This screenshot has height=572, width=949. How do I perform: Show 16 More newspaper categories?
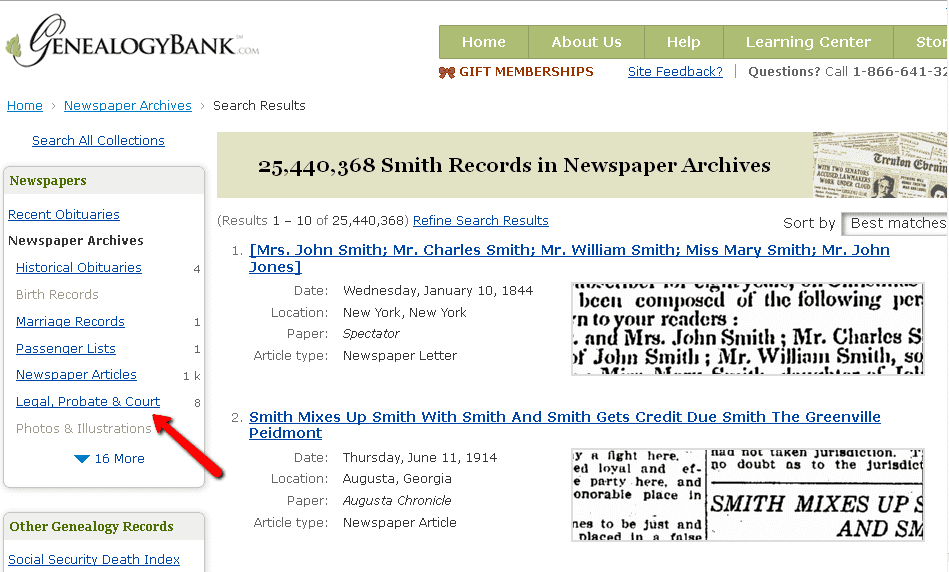(x=119, y=459)
